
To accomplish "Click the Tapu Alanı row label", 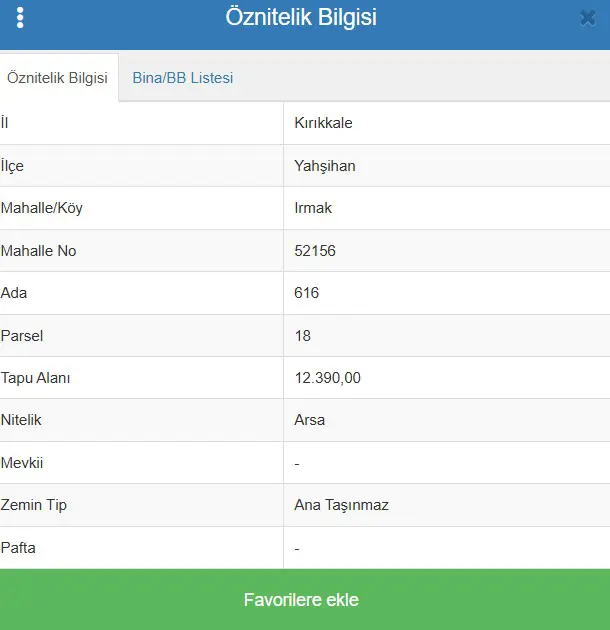I will pos(35,378).
